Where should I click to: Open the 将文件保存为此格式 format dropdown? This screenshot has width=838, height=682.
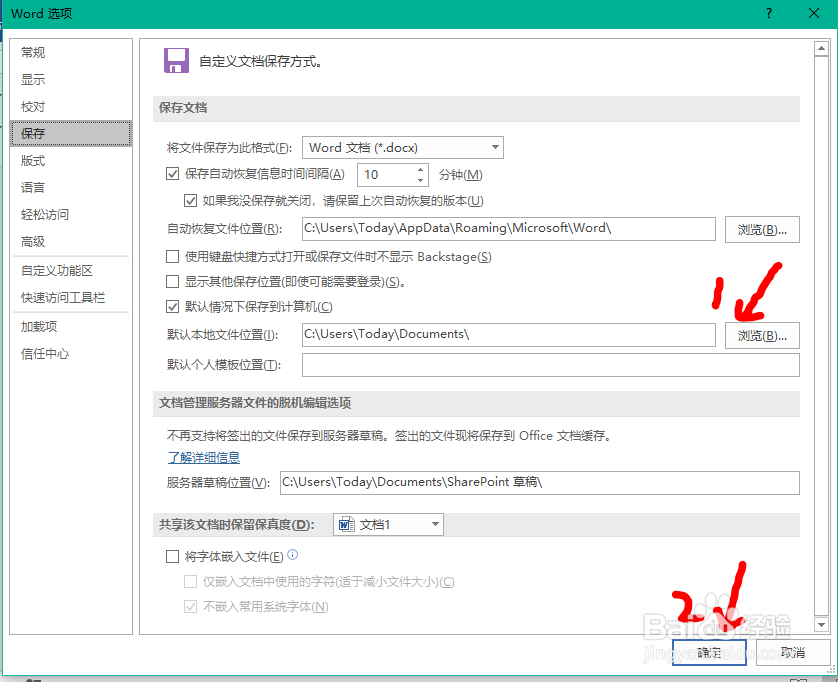pos(403,148)
